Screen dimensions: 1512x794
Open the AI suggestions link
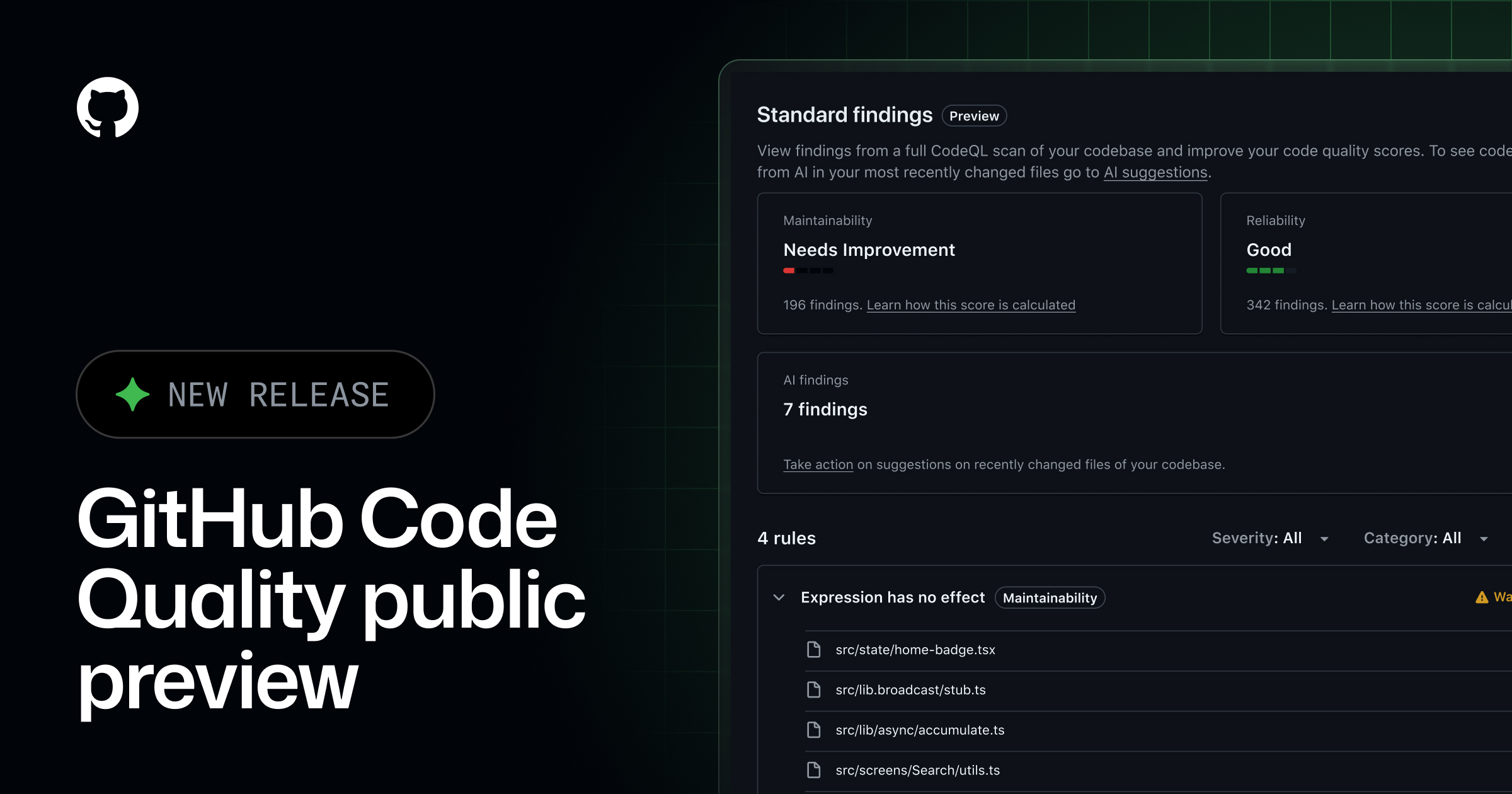tap(1155, 173)
